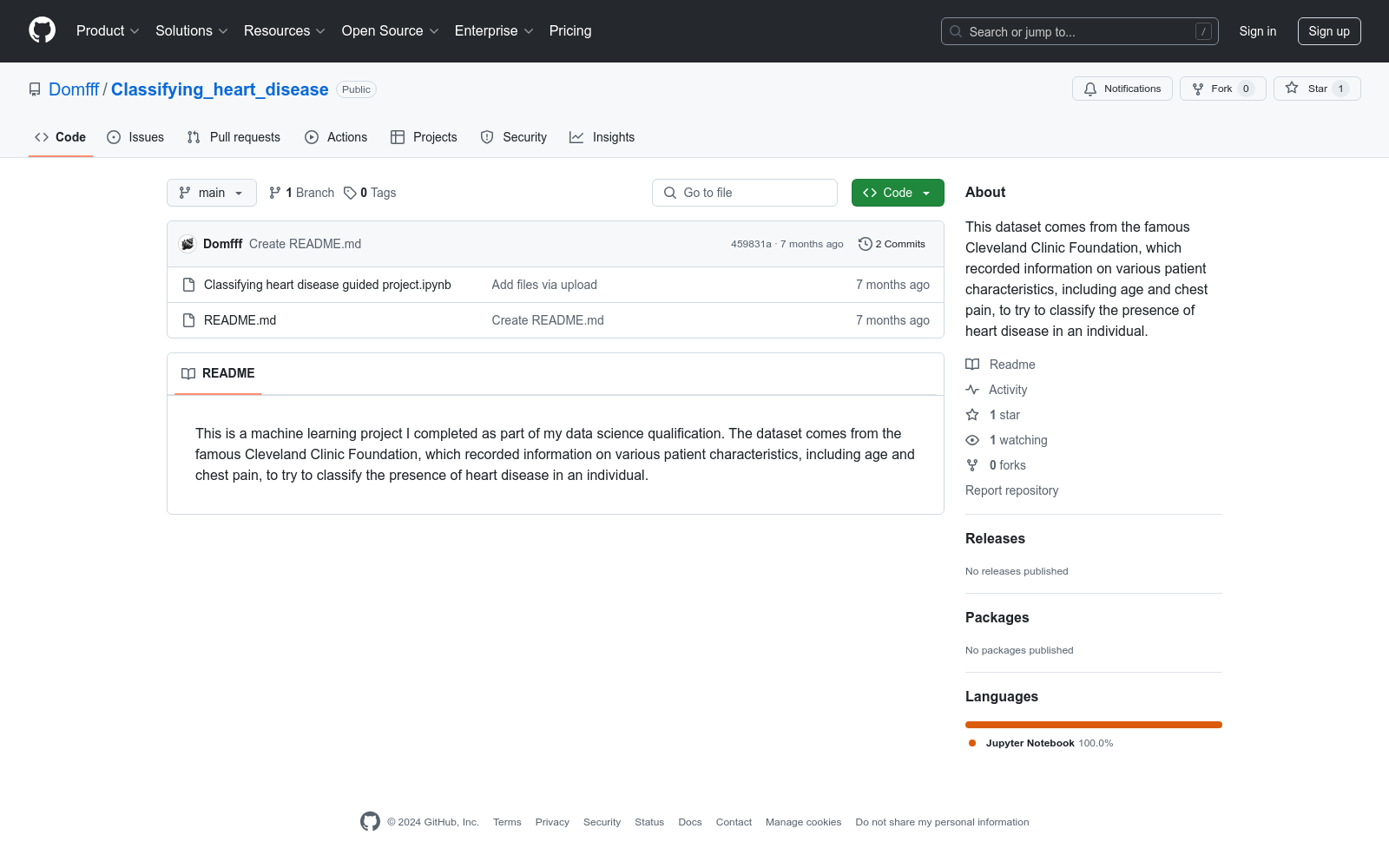Screen dimensions: 1389x868
Task: Open the Product menu dropdown
Action: click(108, 31)
